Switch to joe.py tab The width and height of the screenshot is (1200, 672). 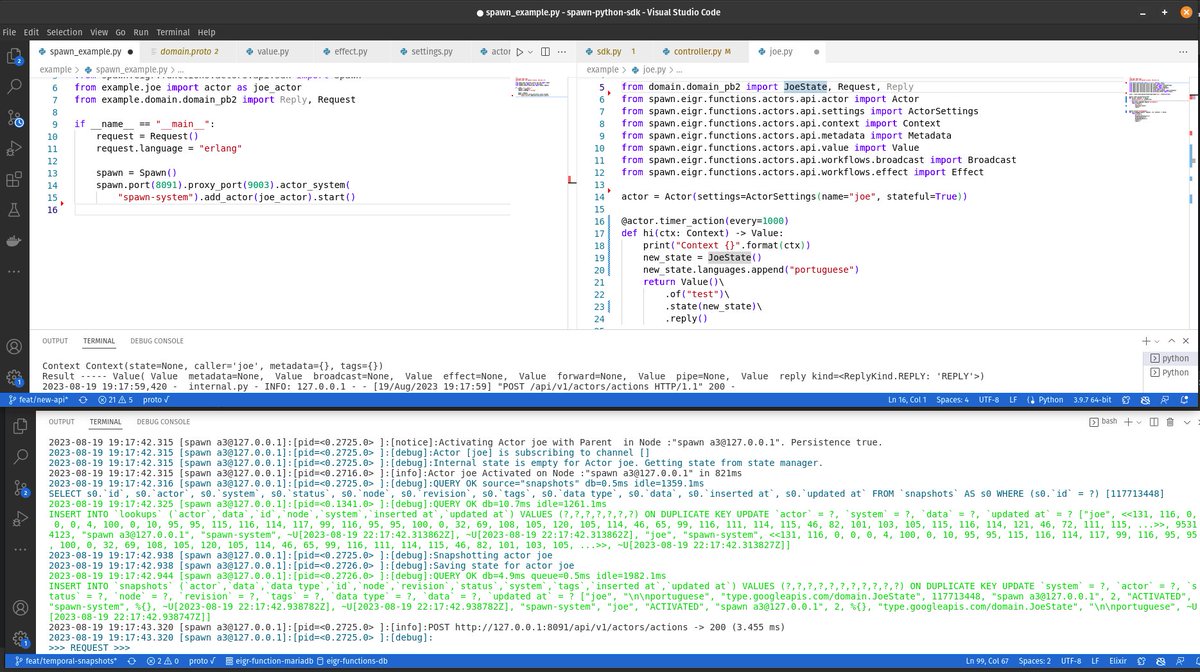click(786, 51)
